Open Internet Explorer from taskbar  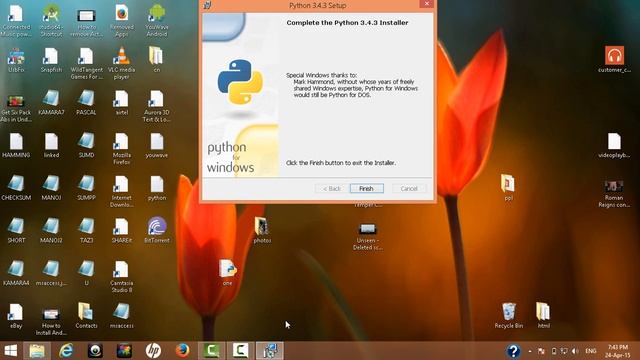(x=66, y=351)
